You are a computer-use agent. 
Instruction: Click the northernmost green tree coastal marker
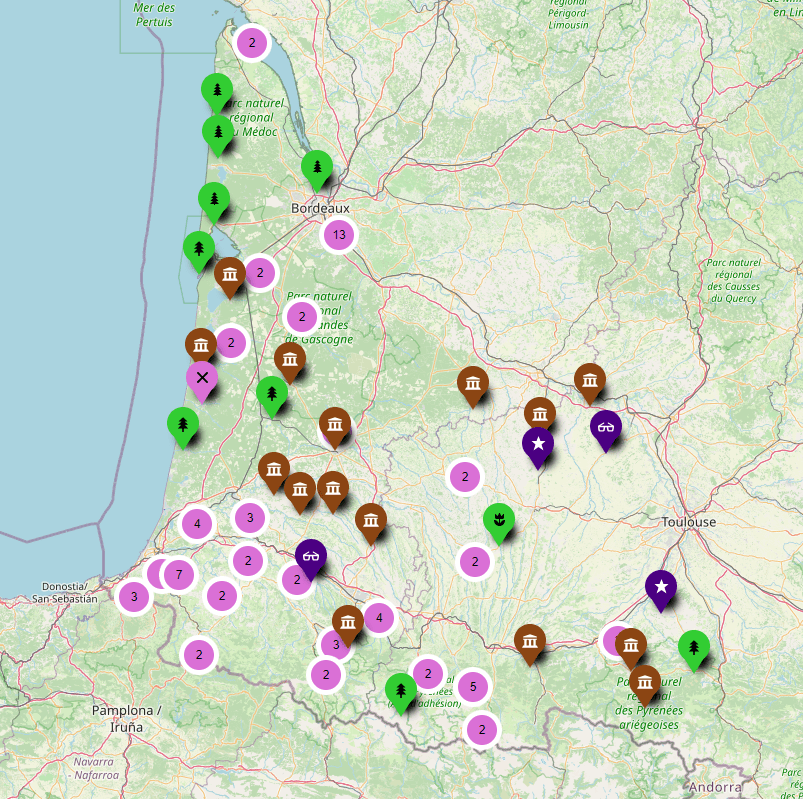click(217, 91)
